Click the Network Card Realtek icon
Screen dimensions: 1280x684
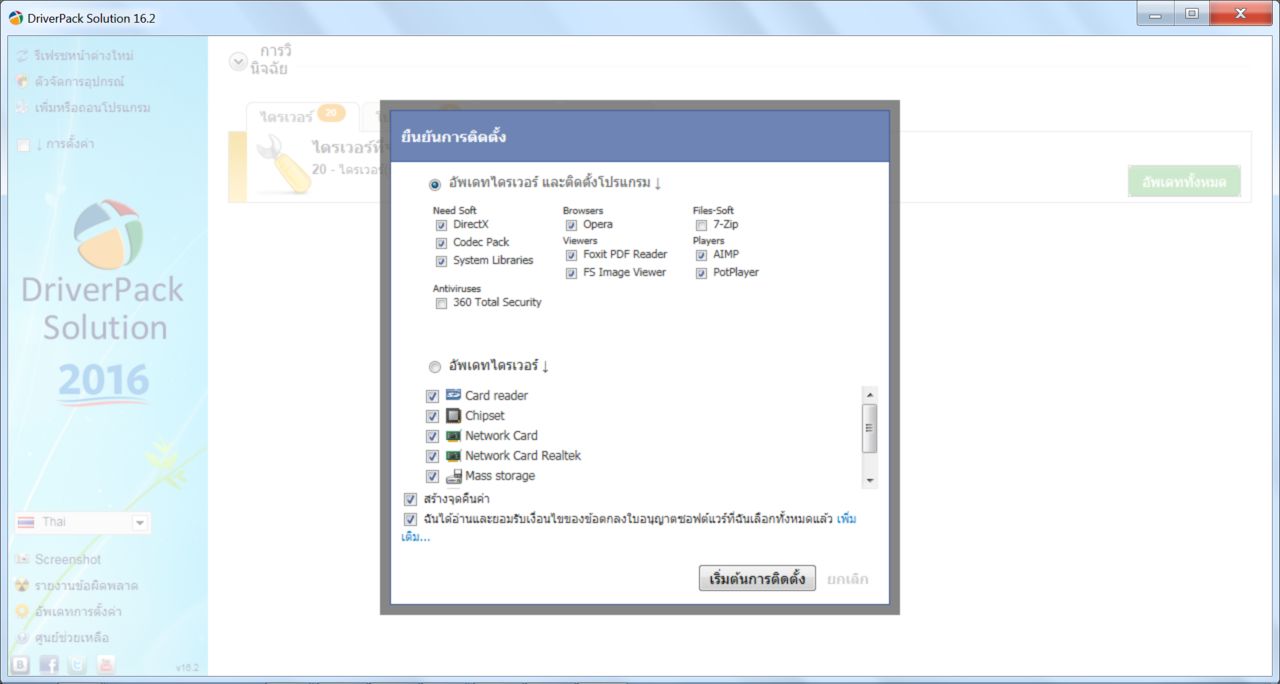coord(453,456)
